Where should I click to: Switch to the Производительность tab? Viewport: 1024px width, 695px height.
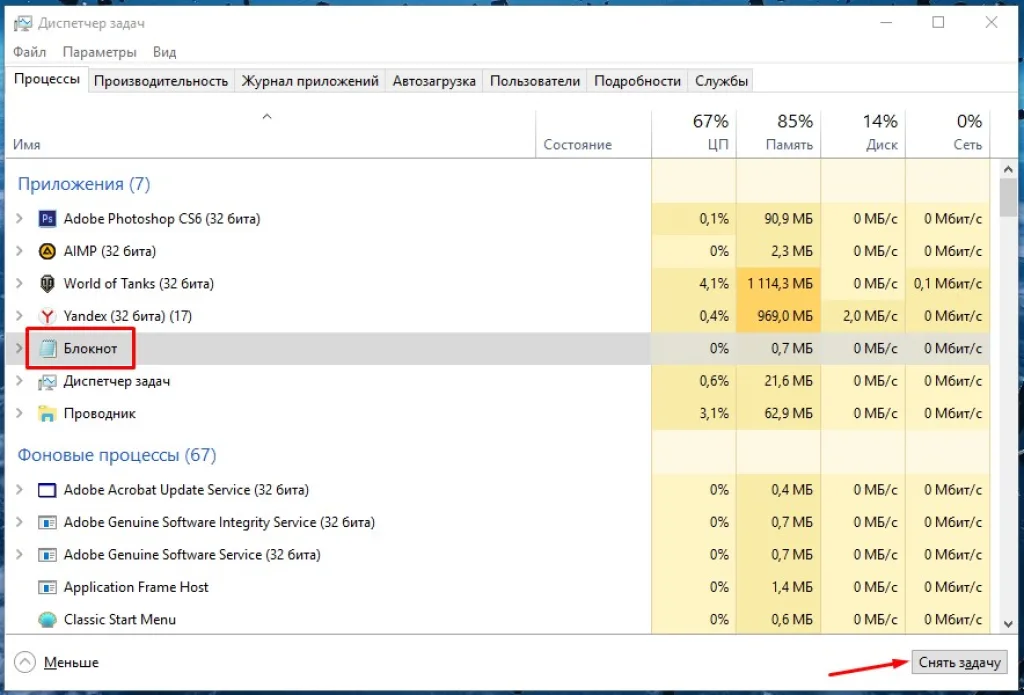161,81
